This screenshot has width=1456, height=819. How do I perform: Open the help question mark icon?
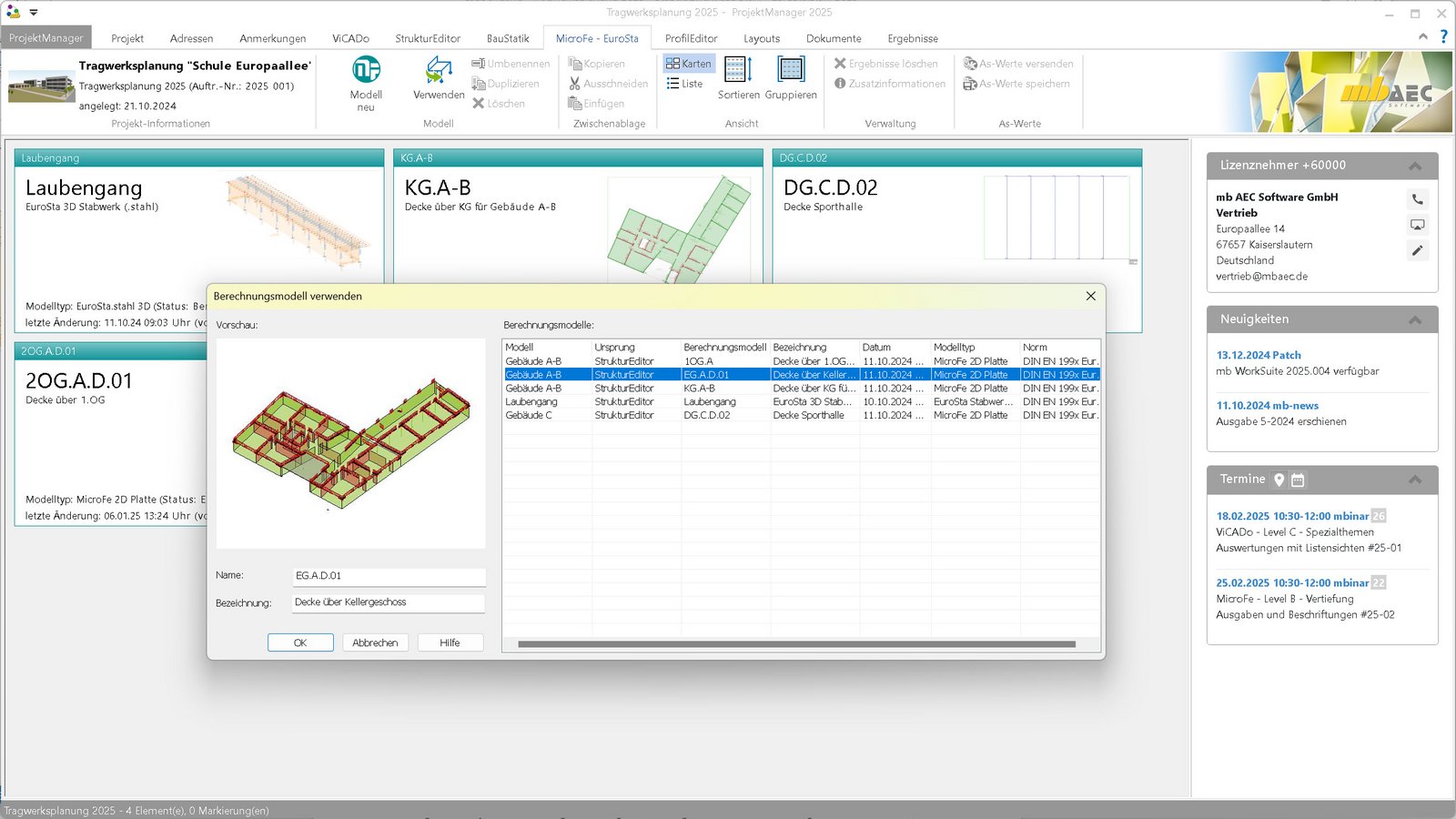(x=1443, y=36)
